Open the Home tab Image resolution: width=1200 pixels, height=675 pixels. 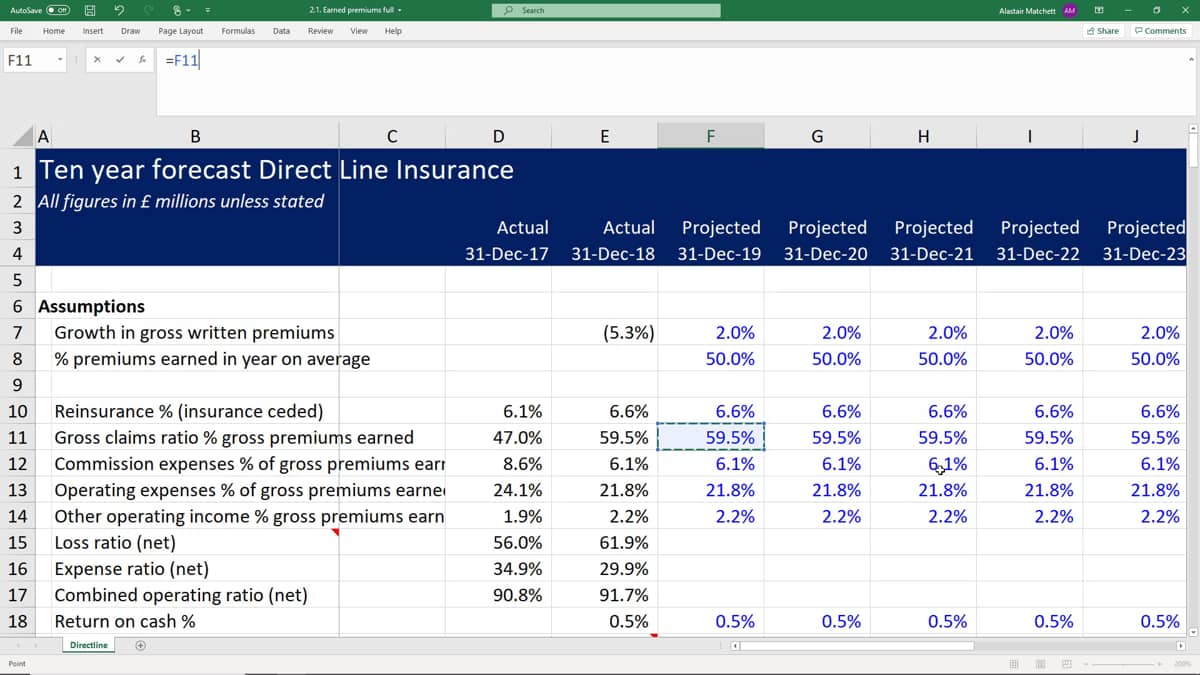(54, 31)
